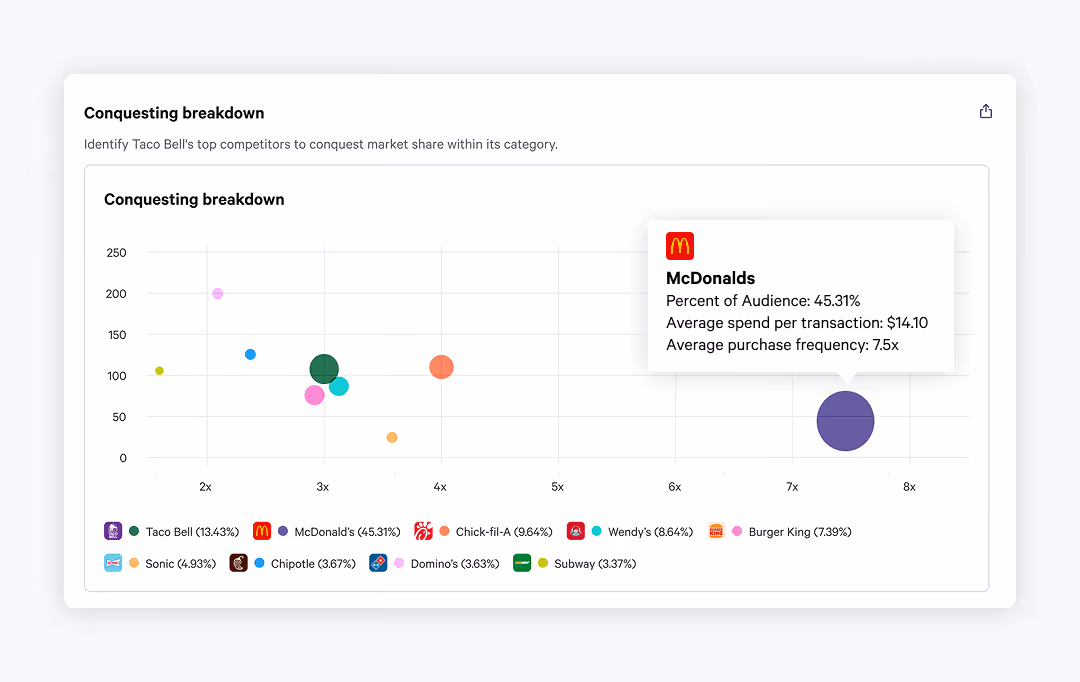This screenshot has height=682, width=1080.
Task: Click the McDonalds icon inside the tooltip
Action: (x=680, y=245)
